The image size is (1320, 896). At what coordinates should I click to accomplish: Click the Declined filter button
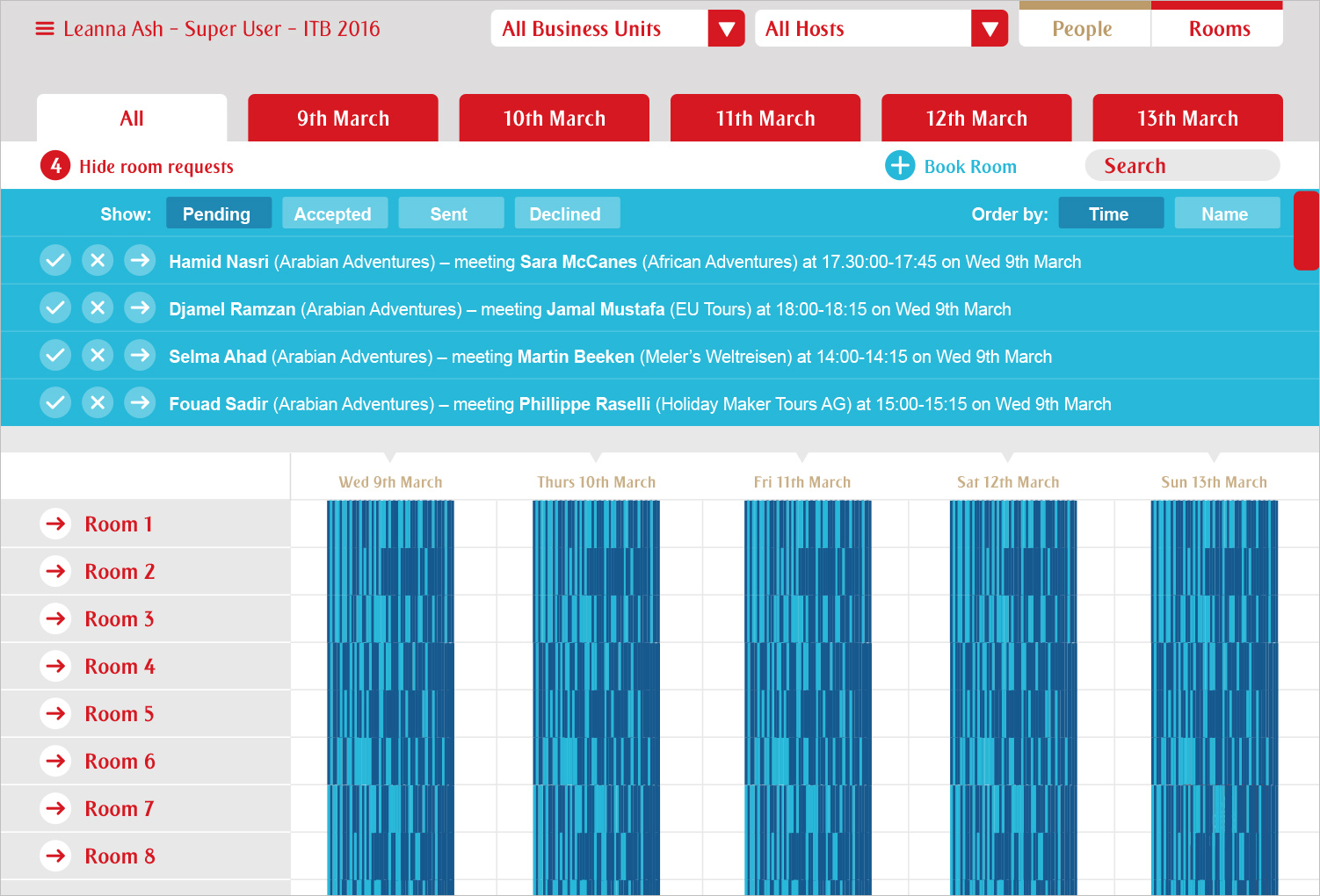point(566,213)
